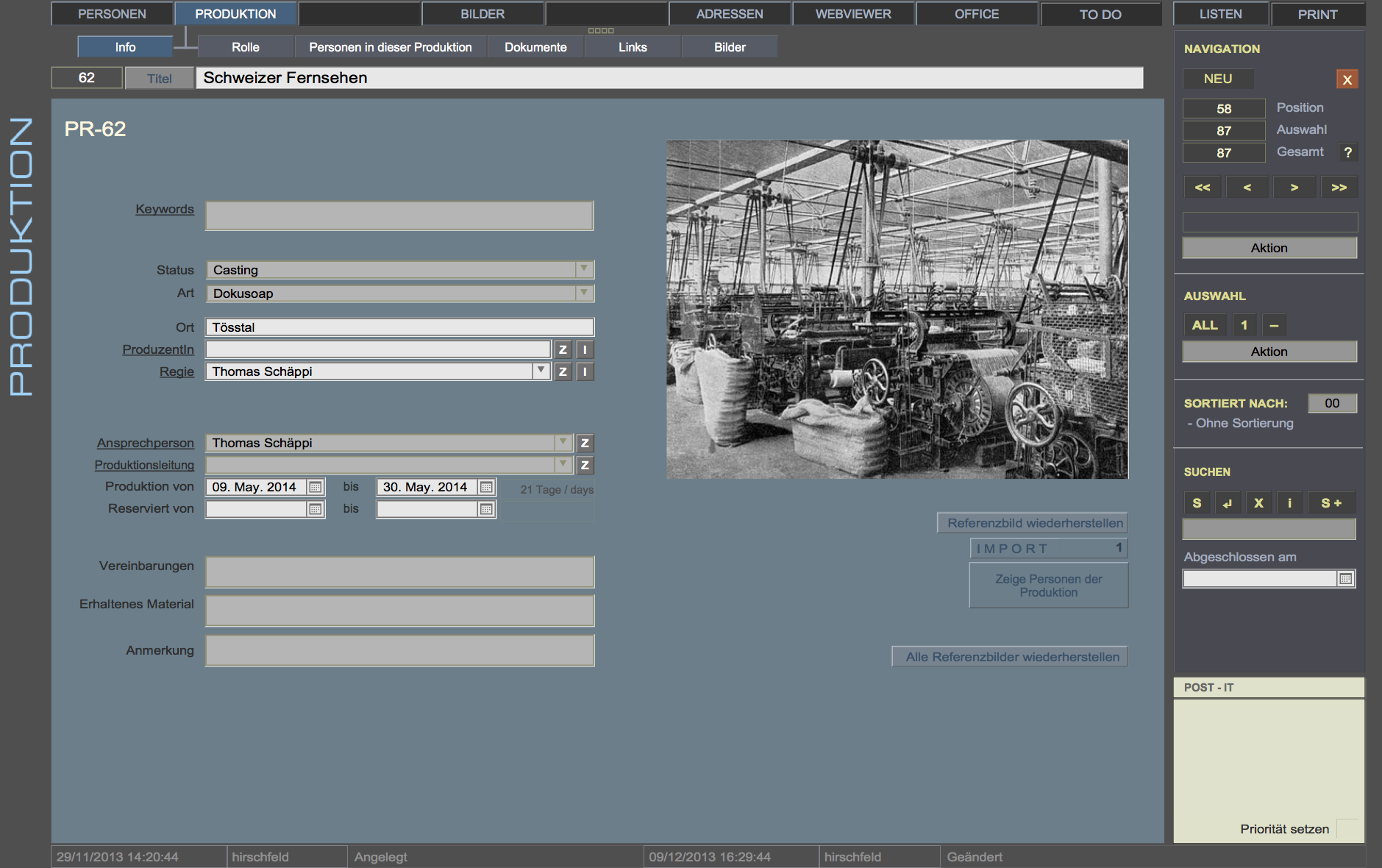Click Referenzbild wiederherstellen button
This screenshot has height=868, width=1382.
pos(1034,523)
